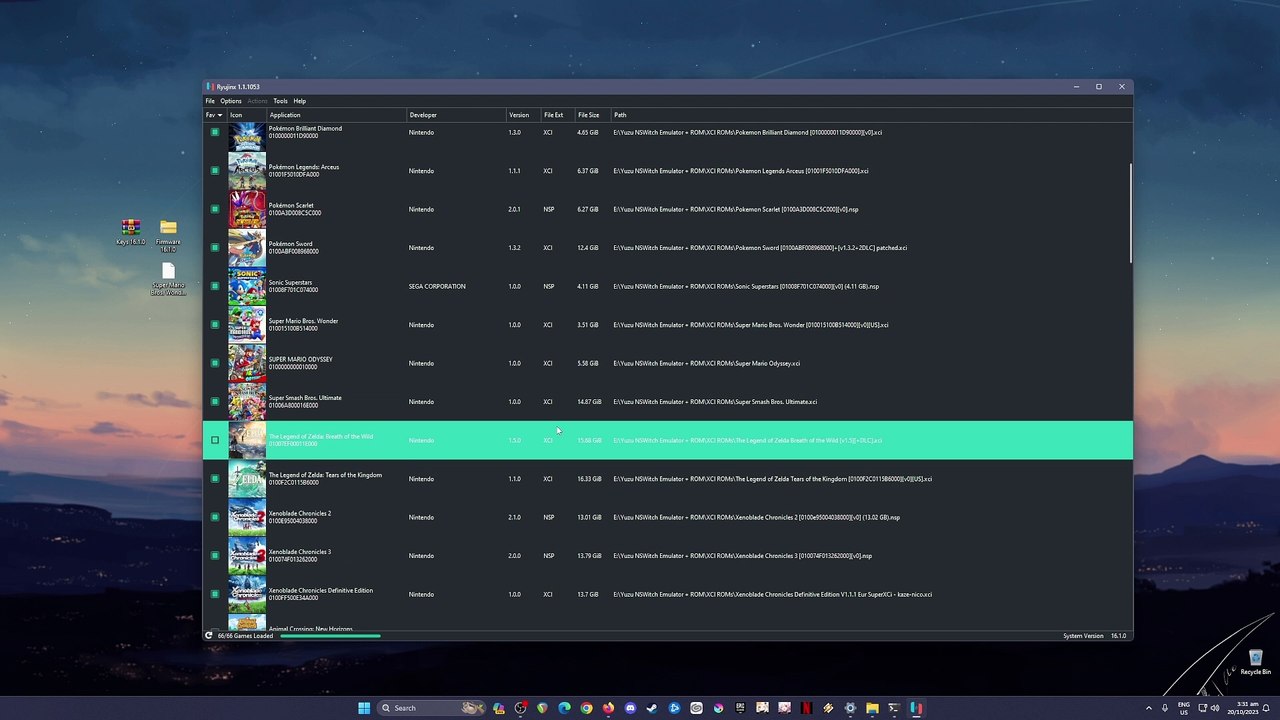The width and height of the screenshot is (1280, 720).
Task: Open the Super Mario Bros. Wonder file on desktop
Action: tap(168, 279)
